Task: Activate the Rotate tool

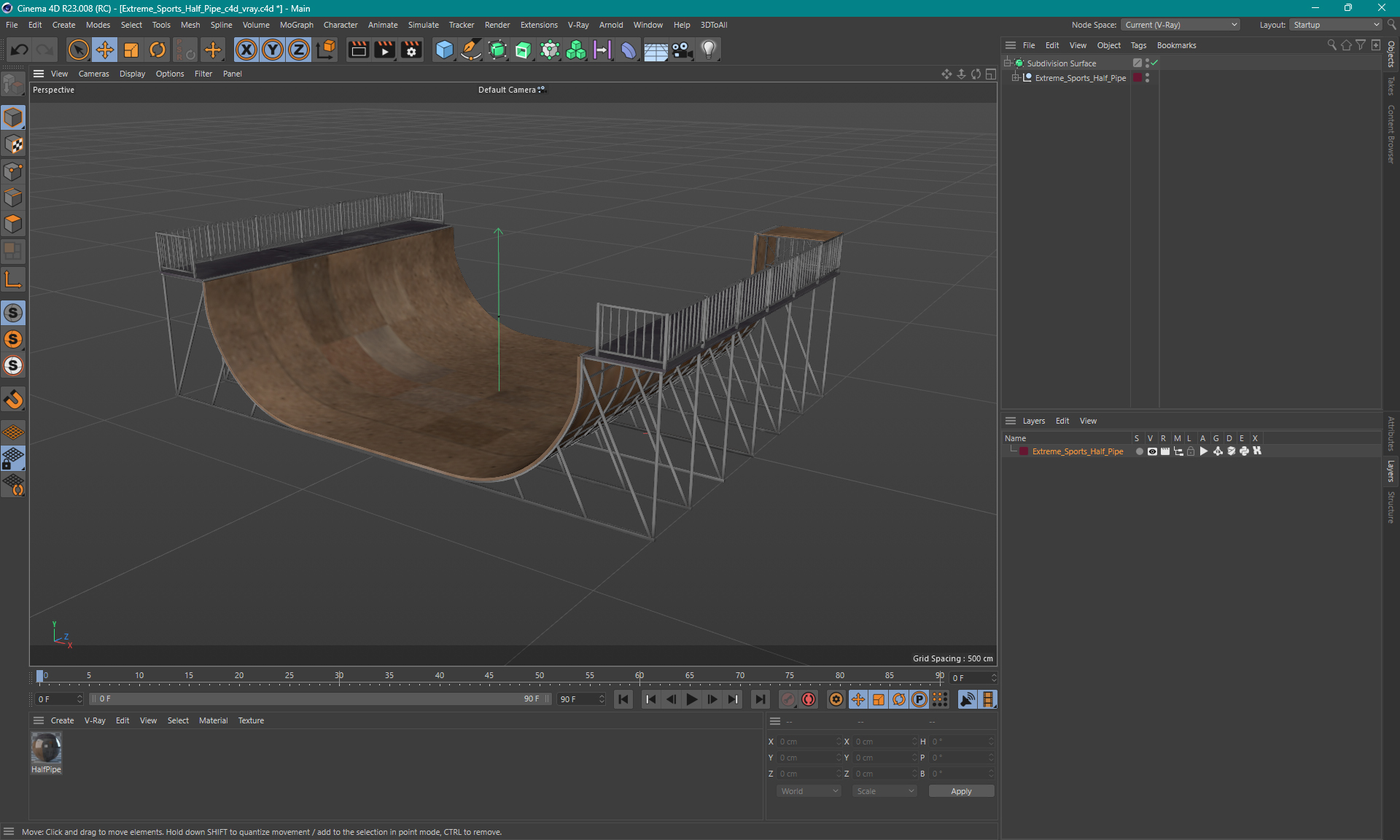Action: (157, 50)
